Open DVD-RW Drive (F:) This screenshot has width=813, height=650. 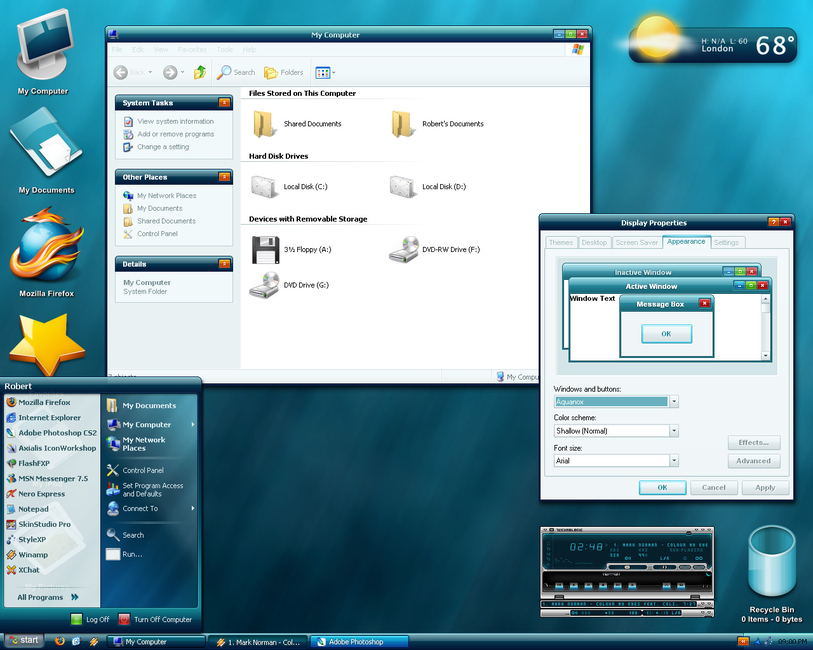click(x=434, y=249)
